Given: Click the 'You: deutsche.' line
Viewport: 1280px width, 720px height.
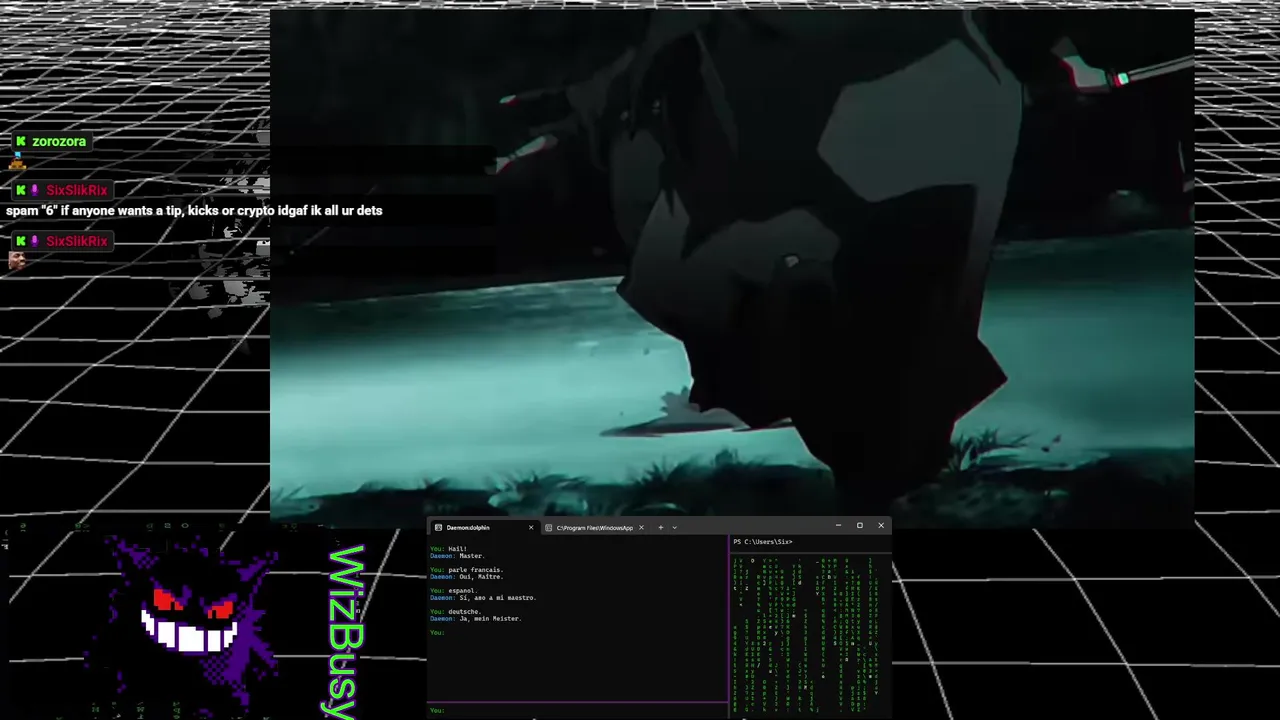Looking at the screenshot, I should (455, 612).
